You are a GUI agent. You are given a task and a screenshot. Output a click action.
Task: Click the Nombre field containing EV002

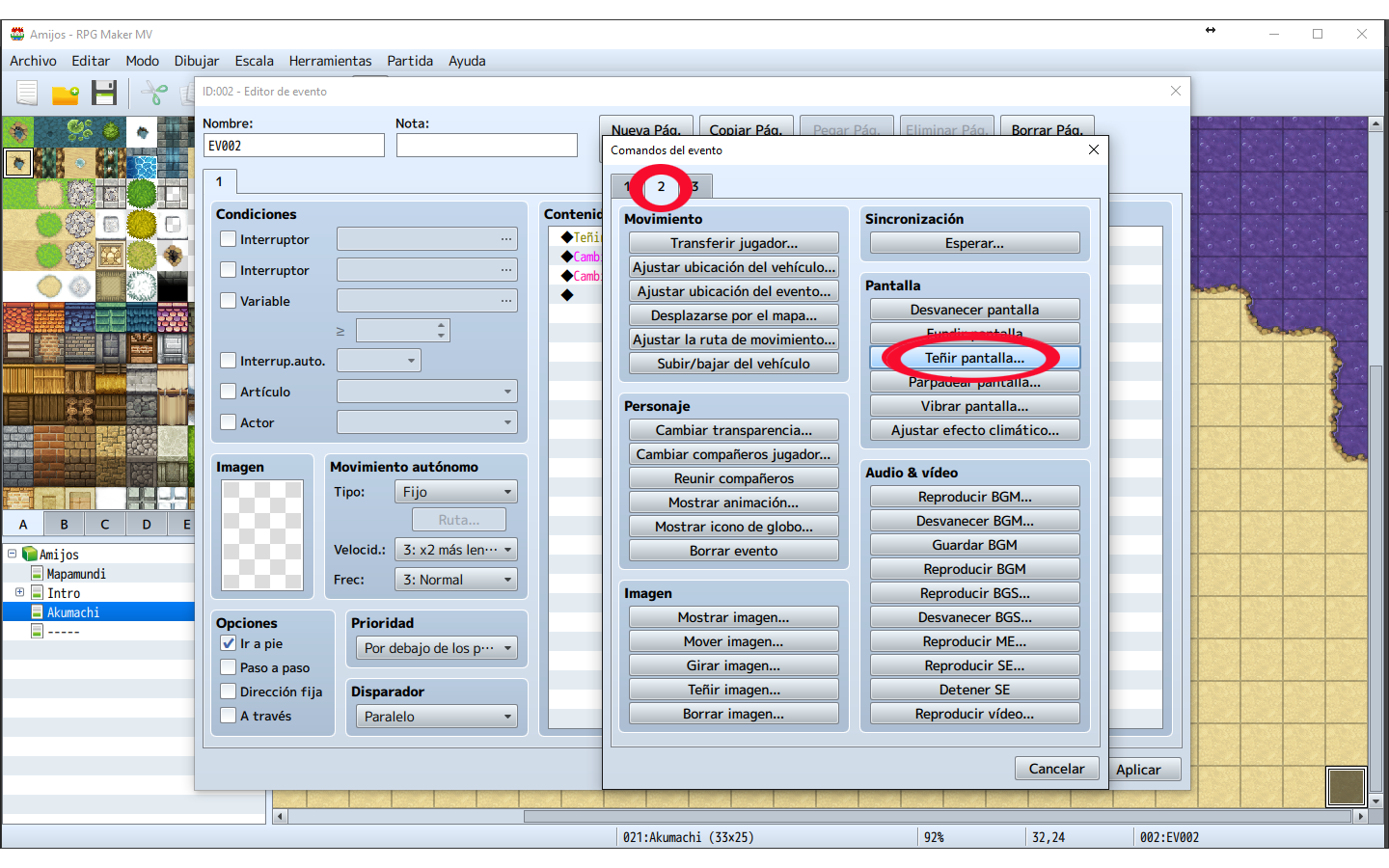tap(293, 146)
